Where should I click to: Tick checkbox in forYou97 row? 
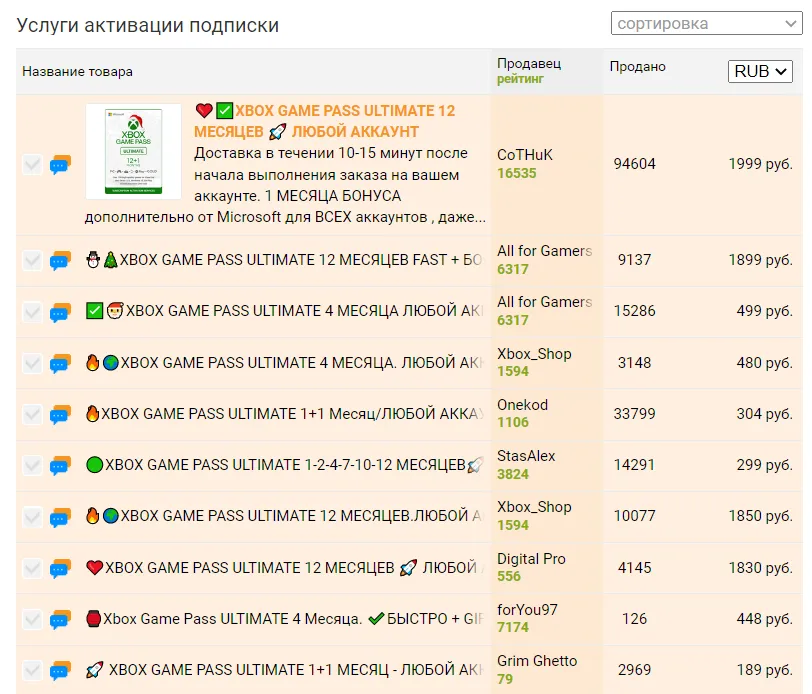click(32, 619)
